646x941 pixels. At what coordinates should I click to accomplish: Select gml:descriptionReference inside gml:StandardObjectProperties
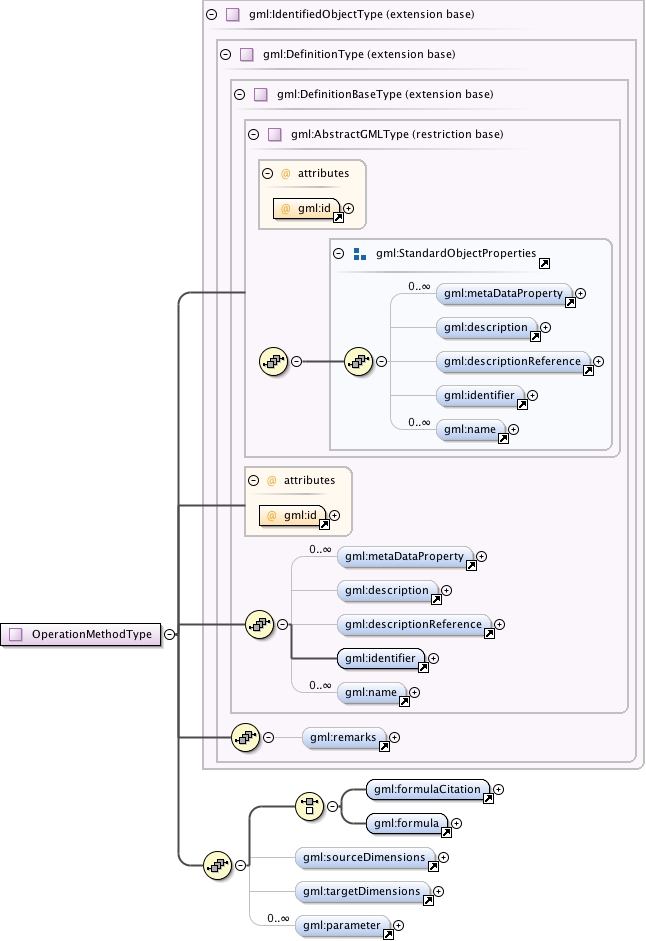click(513, 361)
